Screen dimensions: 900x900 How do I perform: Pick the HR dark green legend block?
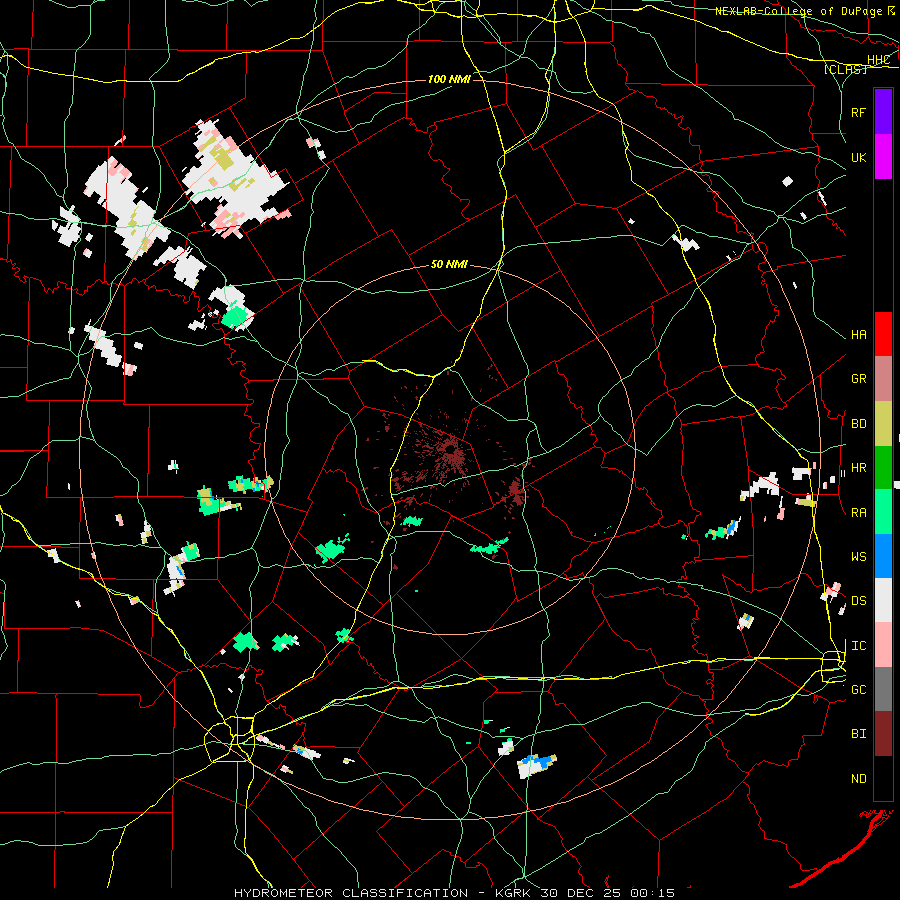tap(883, 468)
